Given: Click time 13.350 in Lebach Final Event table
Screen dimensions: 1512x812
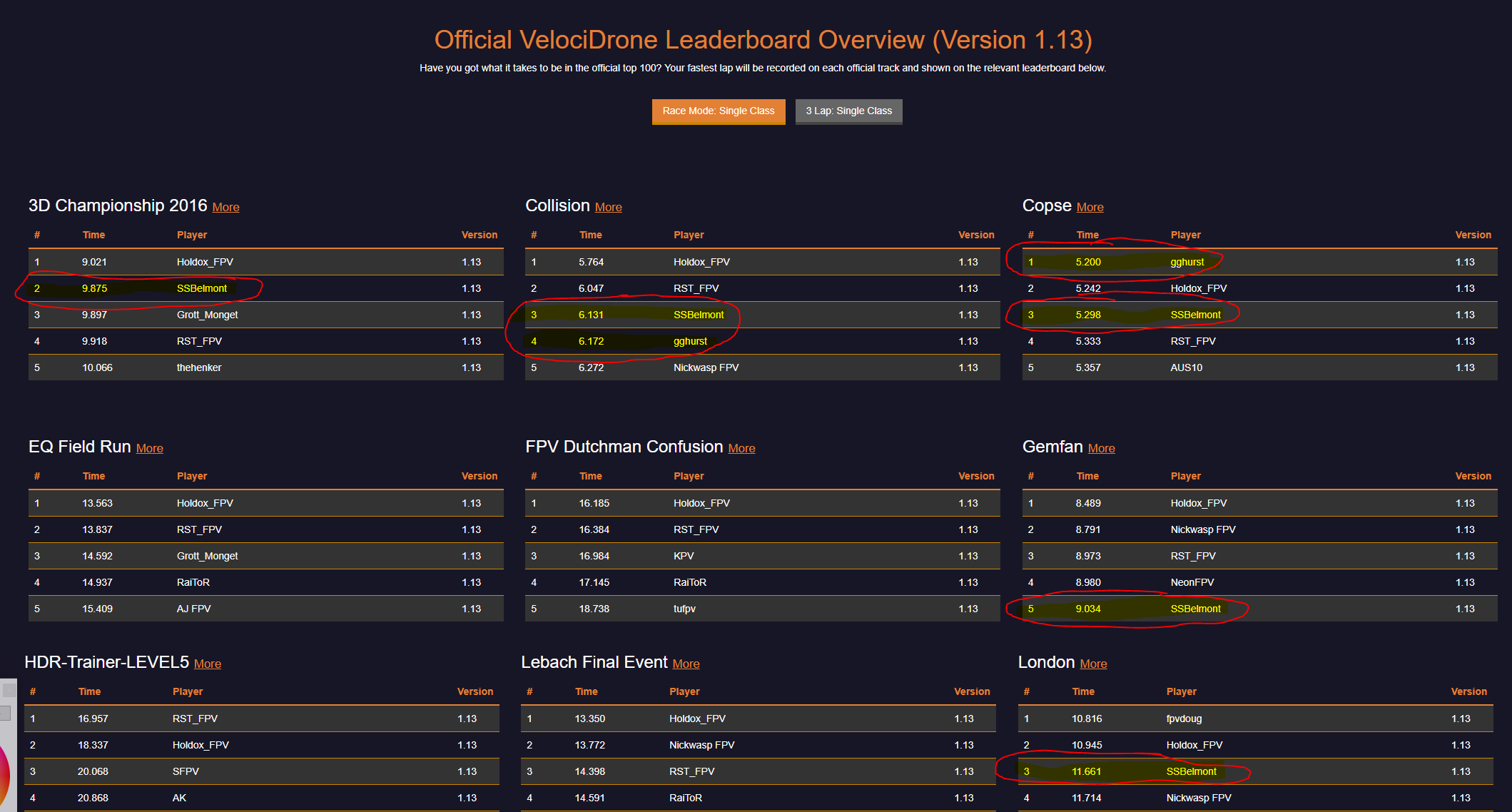Looking at the screenshot, I should [x=590, y=719].
